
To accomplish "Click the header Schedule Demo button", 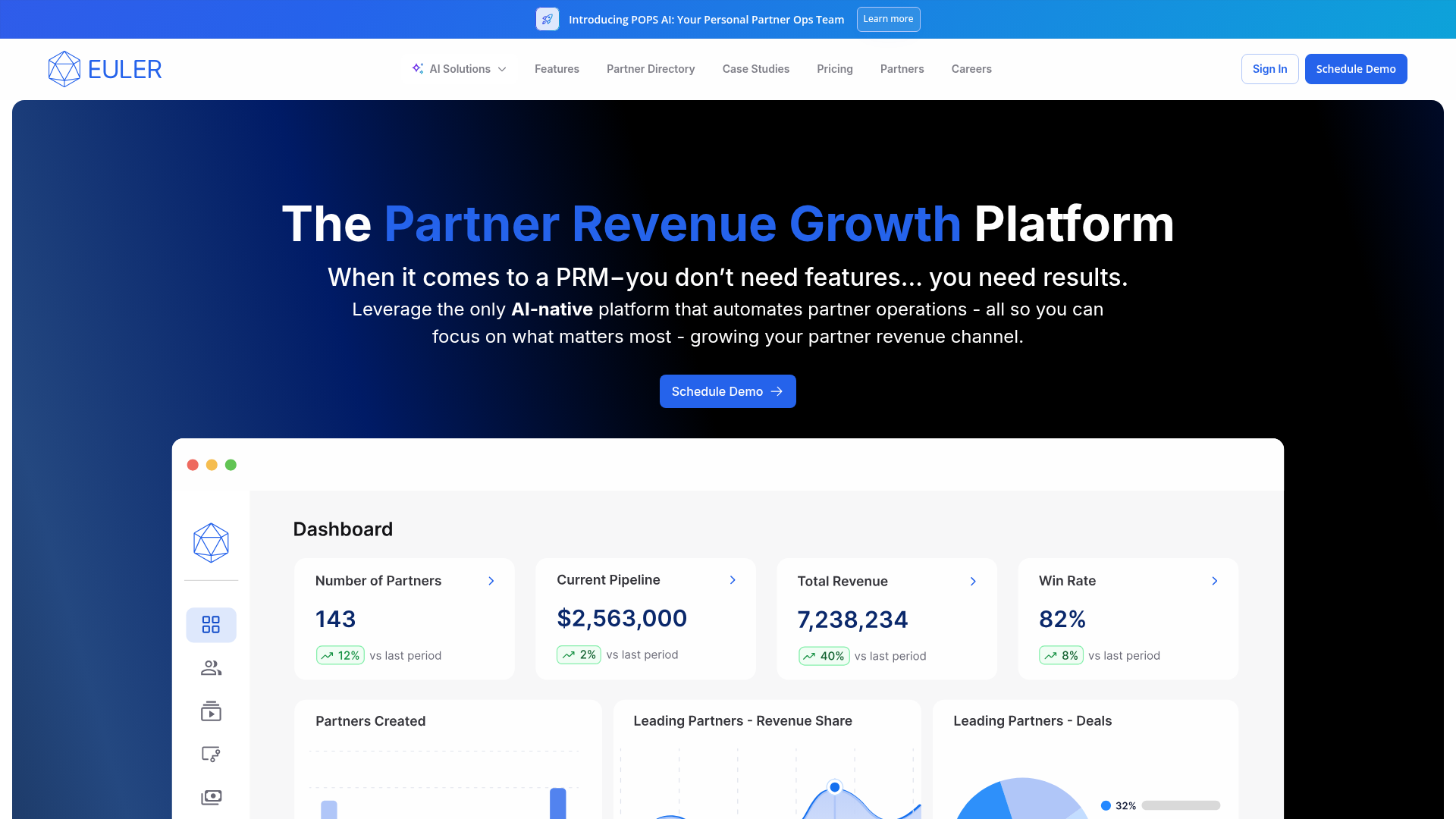I will coord(1356,69).
